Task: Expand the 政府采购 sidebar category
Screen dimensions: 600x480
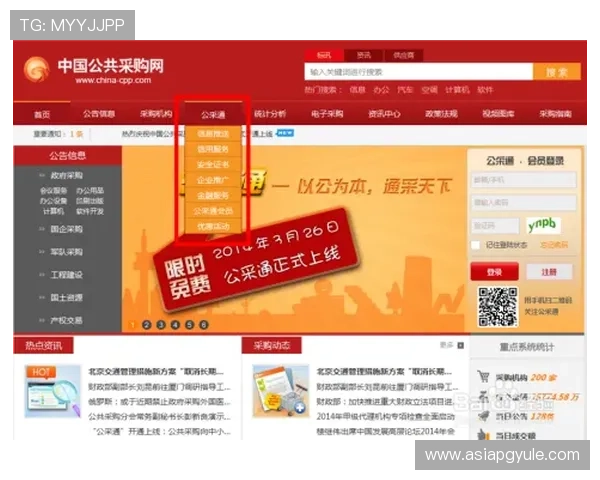Action: click(x=66, y=175)
